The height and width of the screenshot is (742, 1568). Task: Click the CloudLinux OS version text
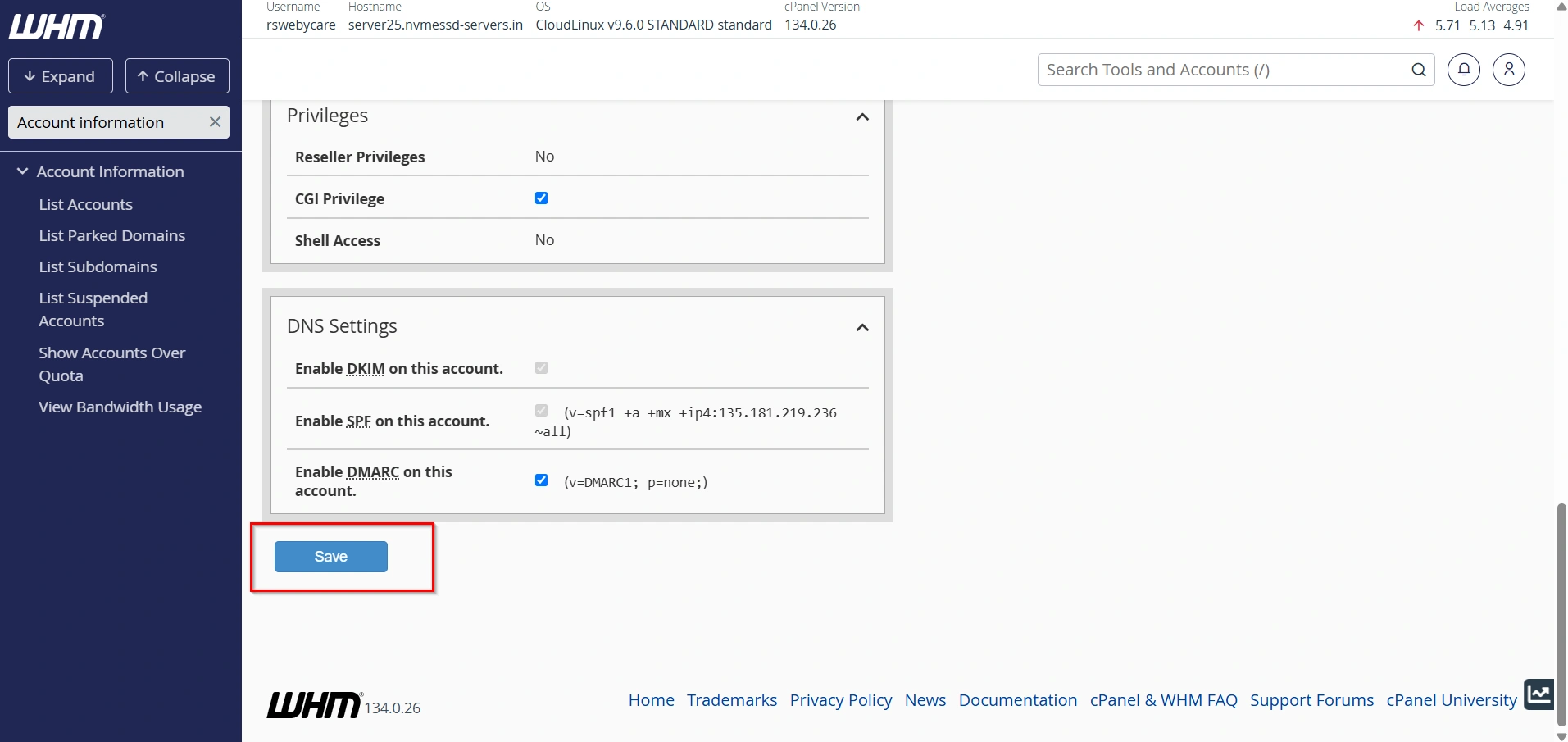tap(653, 25)
